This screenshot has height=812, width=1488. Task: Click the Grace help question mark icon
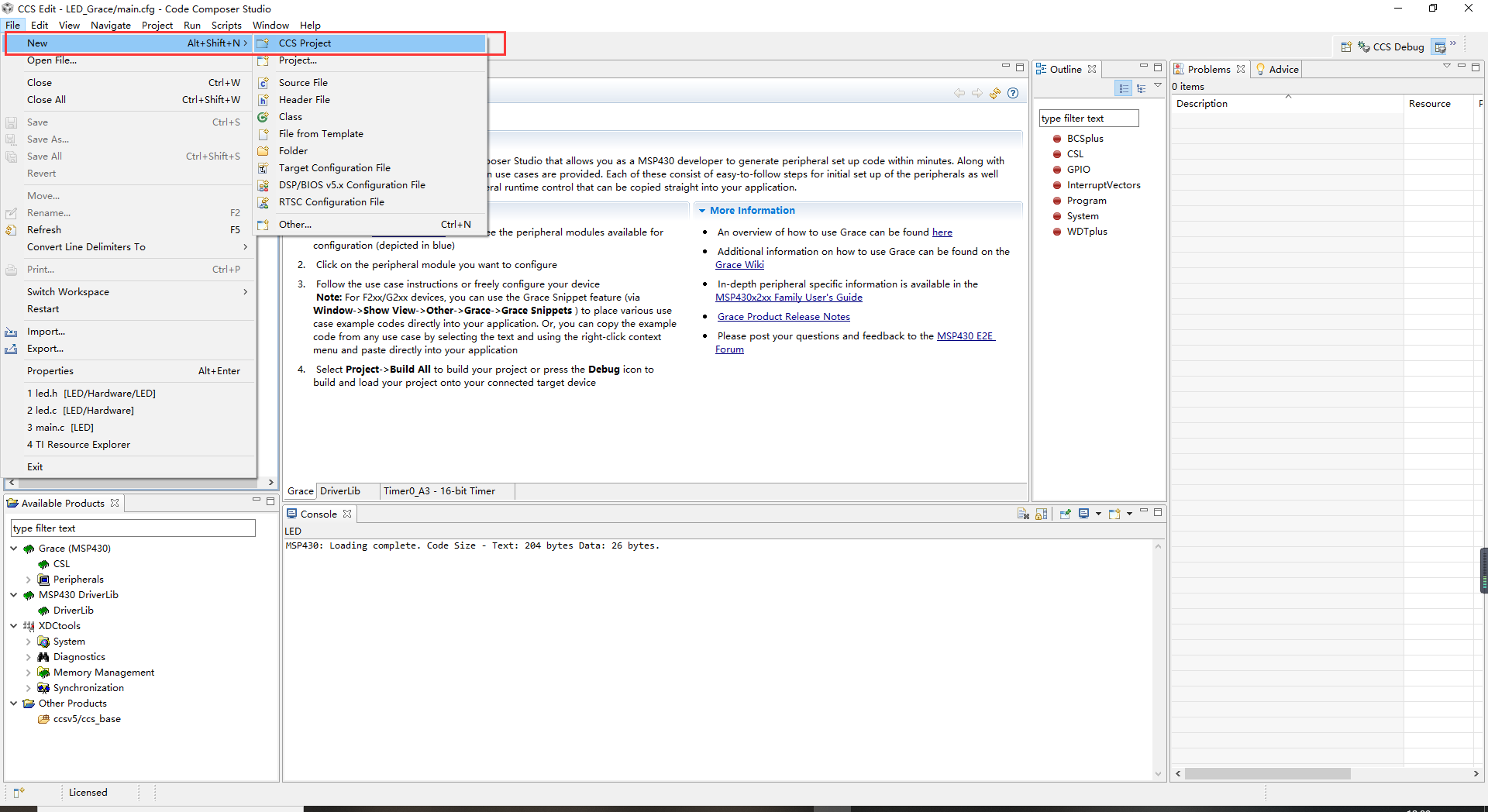(x=1013, y=93)
